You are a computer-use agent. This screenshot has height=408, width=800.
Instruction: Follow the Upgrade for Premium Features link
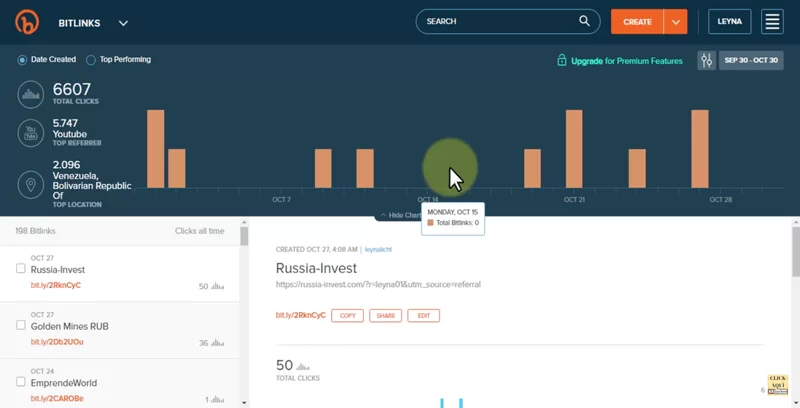[627, 61]
